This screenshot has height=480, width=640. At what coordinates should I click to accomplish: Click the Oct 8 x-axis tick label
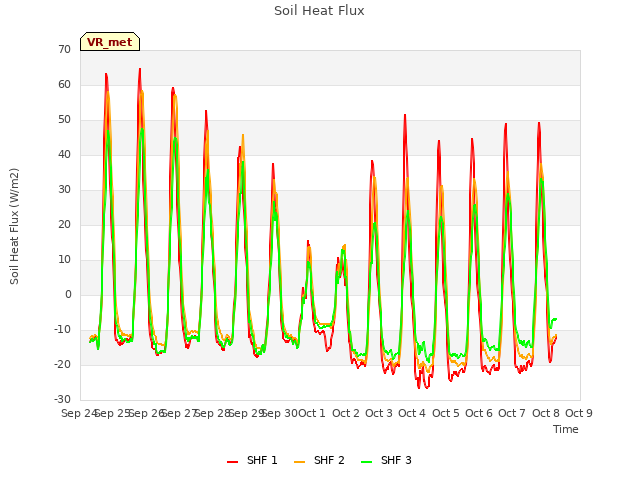click(545, 413)
